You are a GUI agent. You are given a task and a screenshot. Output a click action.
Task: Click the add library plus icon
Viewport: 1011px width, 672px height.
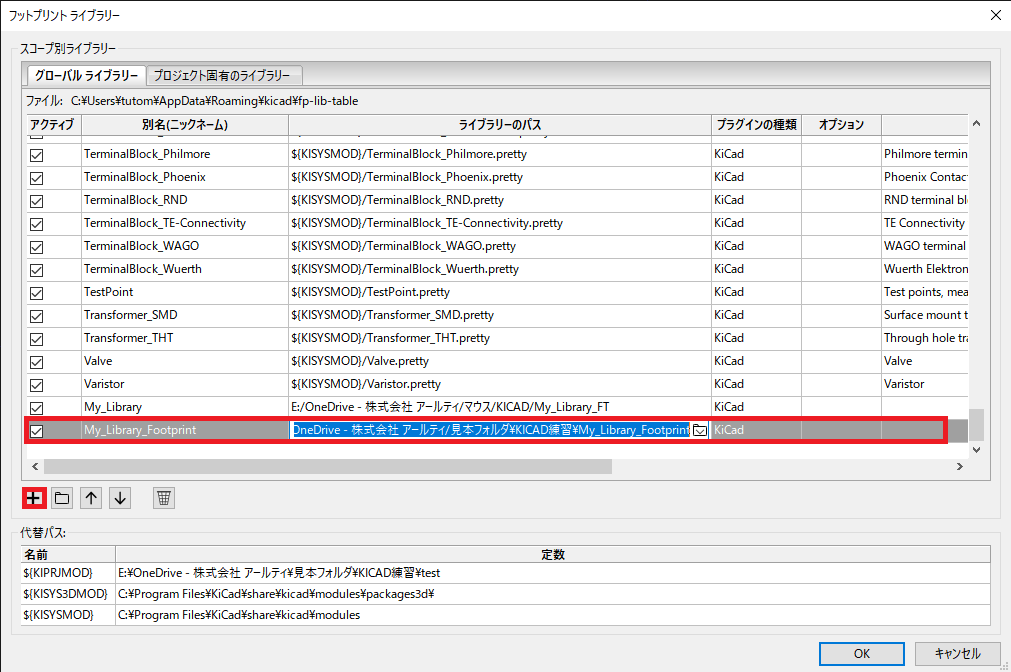pos(34,497)
